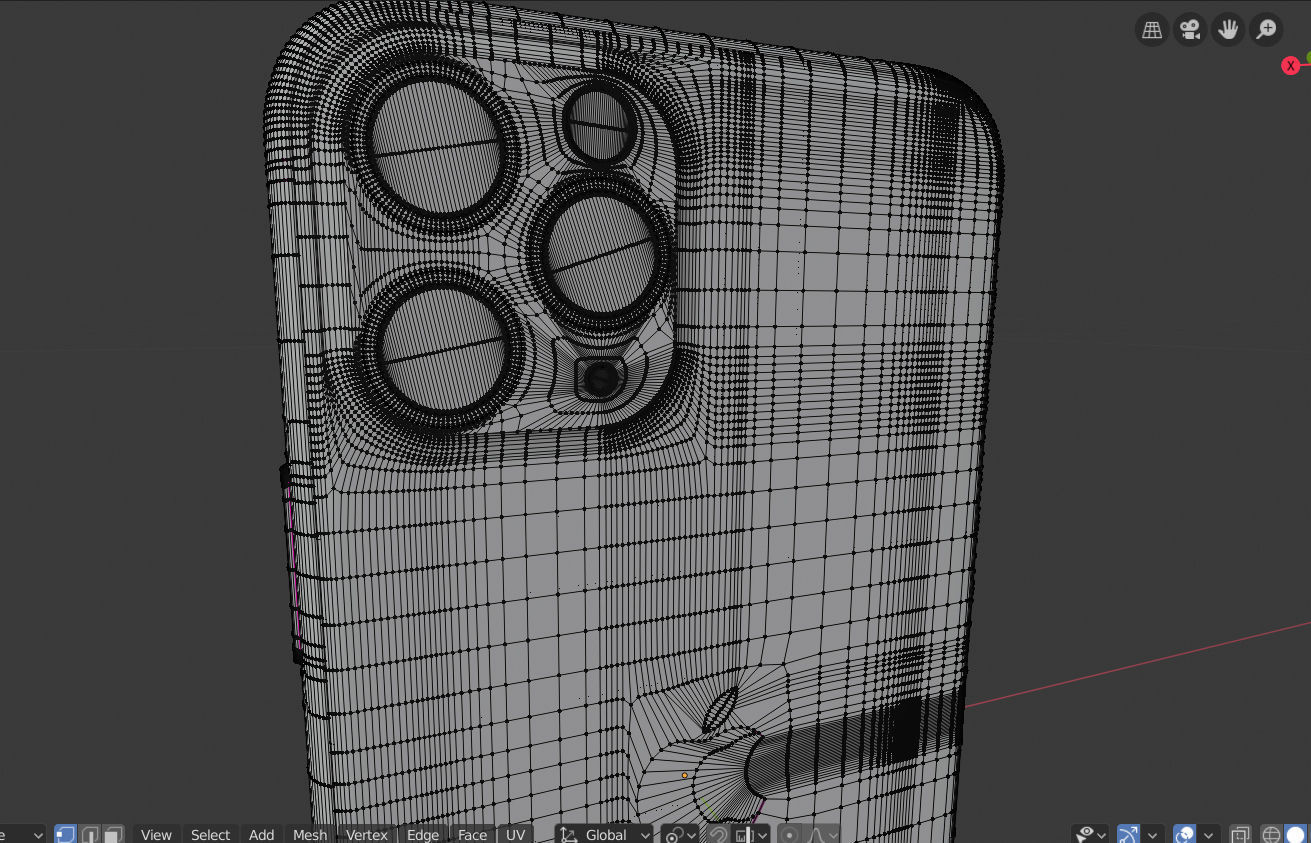Click the orange origin point near the Apple logo

pyautogui.click(x=685, y=775)
